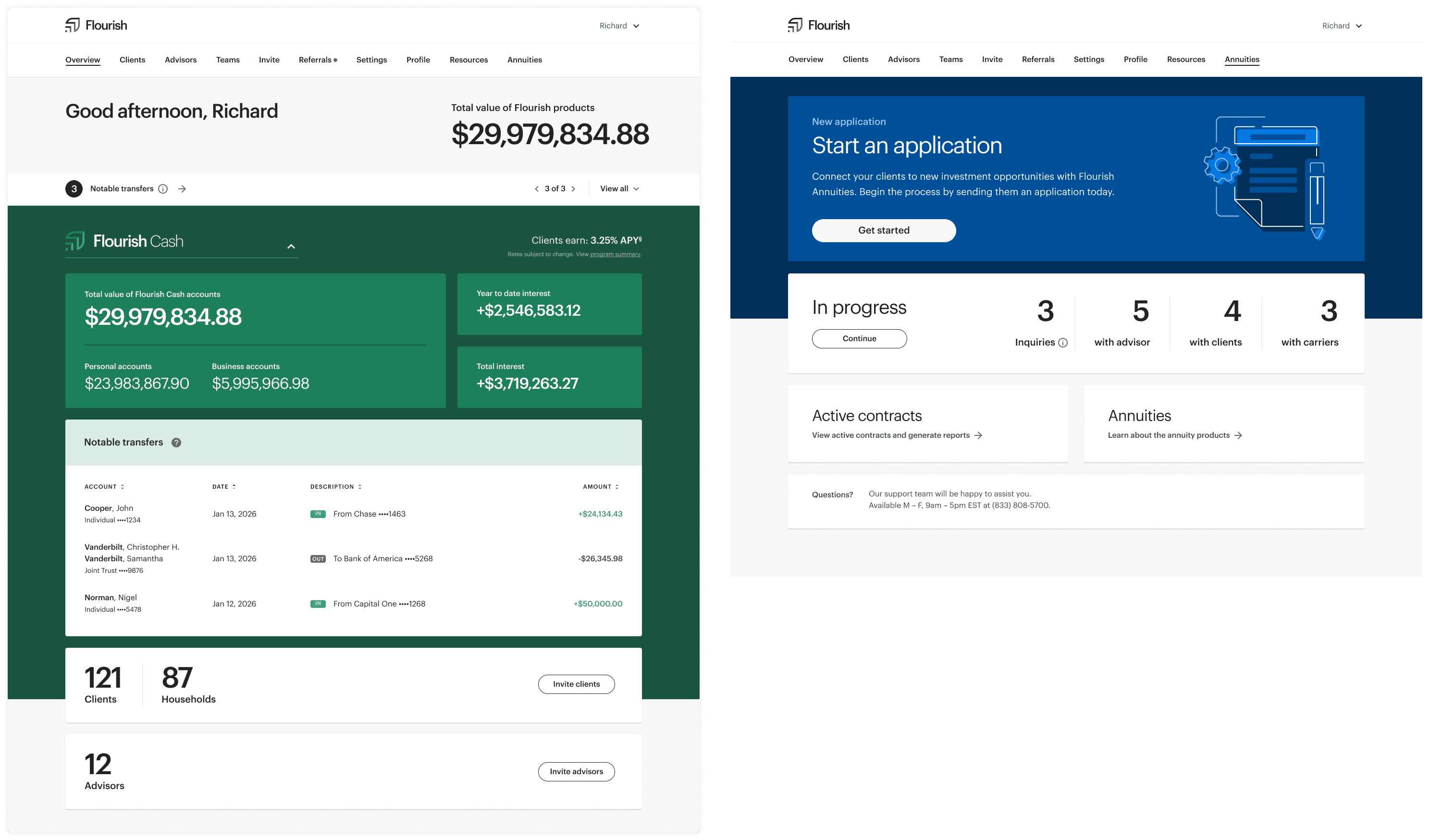This screenshot has width=1430, height=840.
Task: Go to previous notable transfer with left chevron
Action: pyautogui.click(x=536, y=189)
